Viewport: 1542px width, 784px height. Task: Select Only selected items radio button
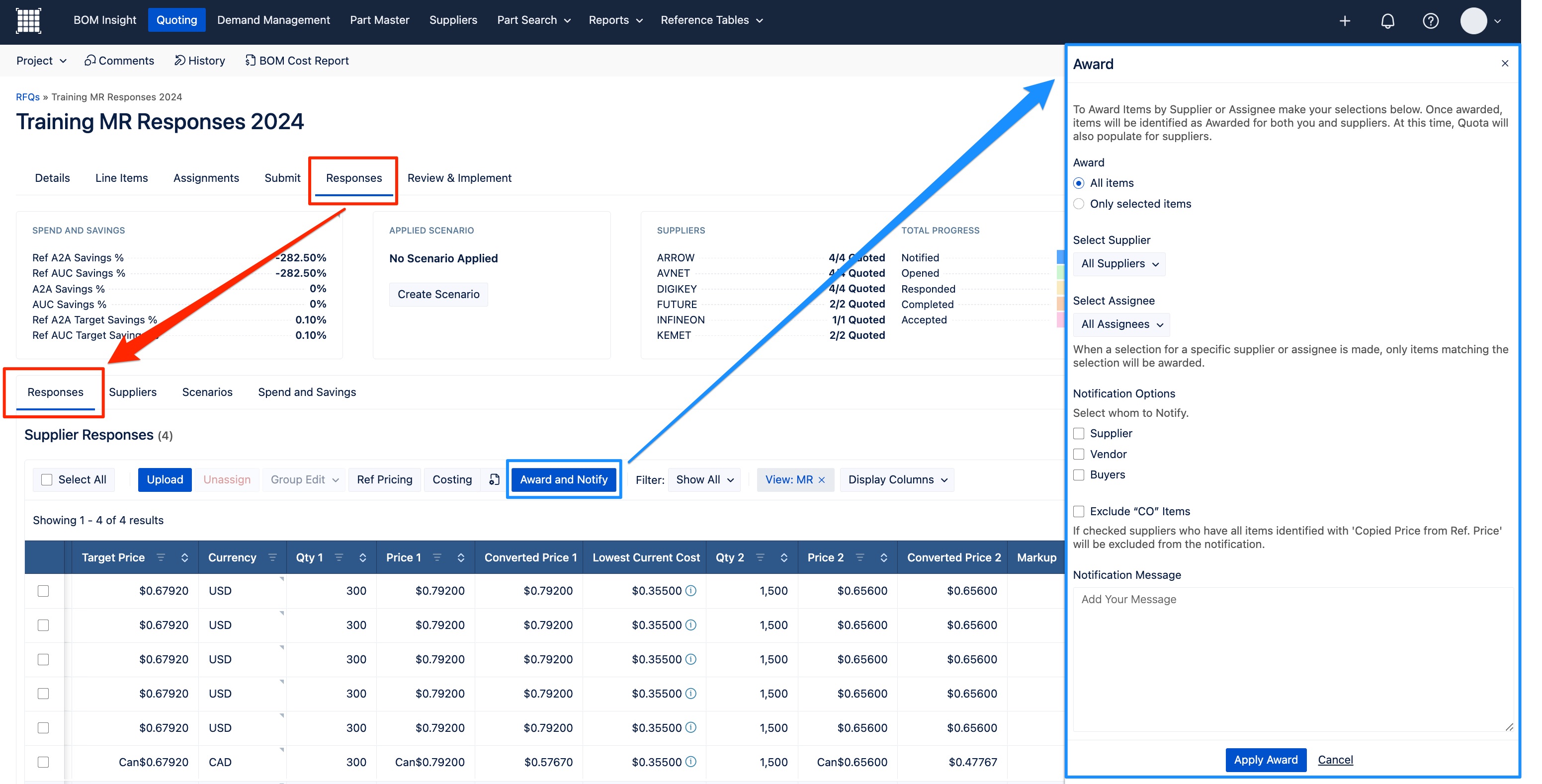pos(1079,204)
